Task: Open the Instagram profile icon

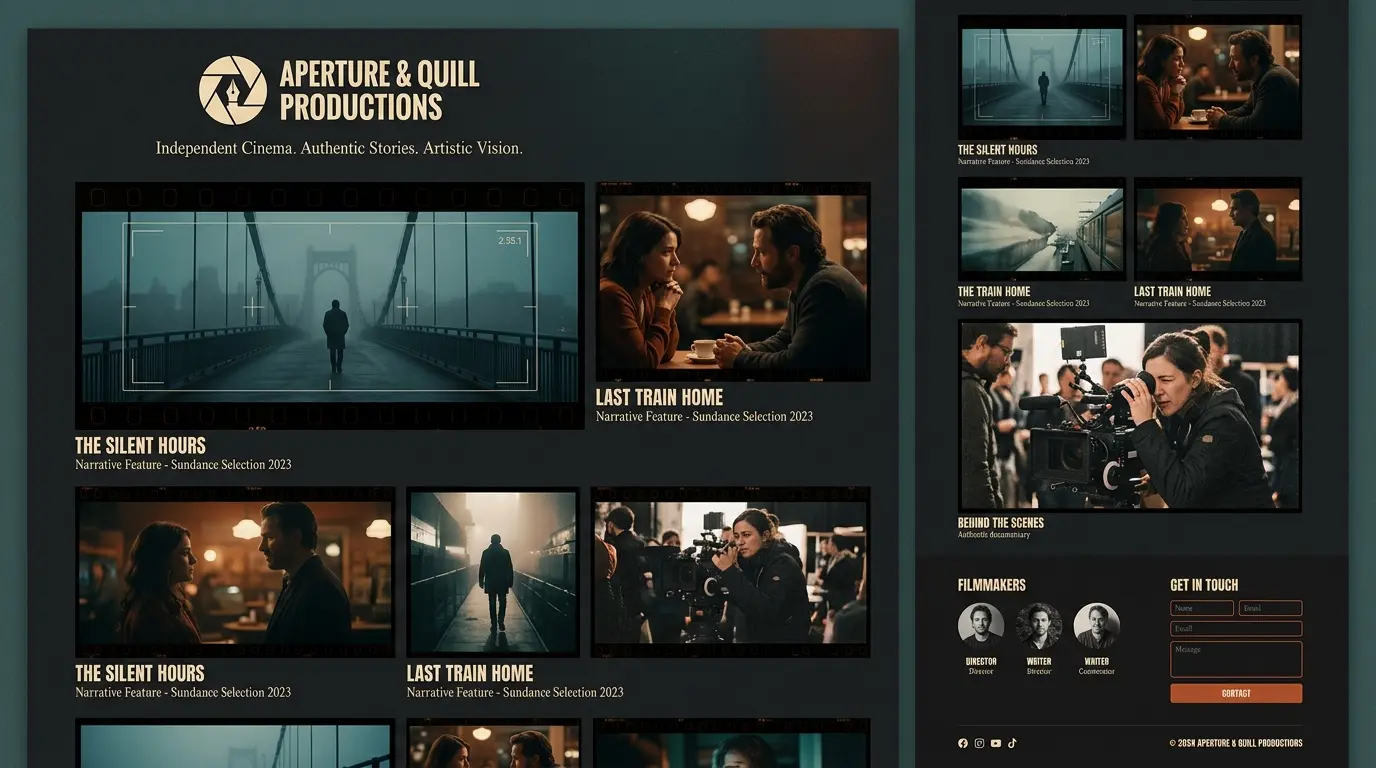Action: [979, 743]
